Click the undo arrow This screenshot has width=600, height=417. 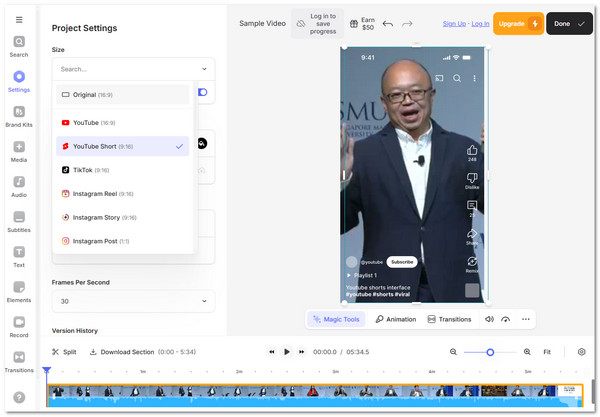pos(388,24)
